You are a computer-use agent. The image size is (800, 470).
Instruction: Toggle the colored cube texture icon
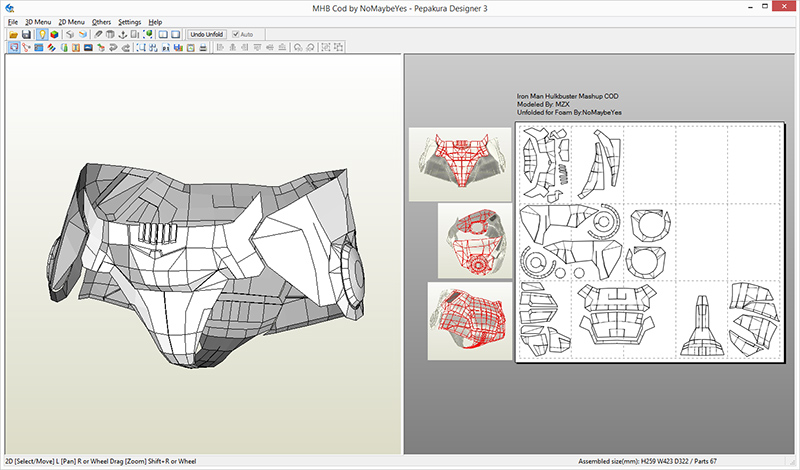[54, 34]
